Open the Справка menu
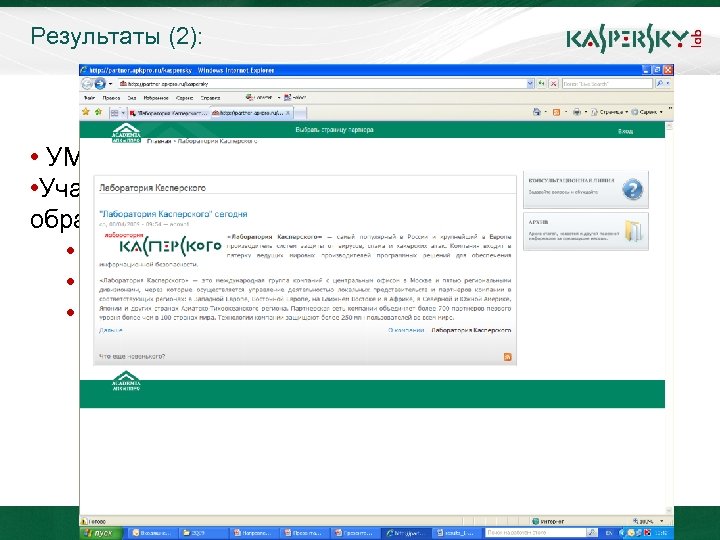The width and height of the screenshot is (720, 540). [x=210, y=98]
